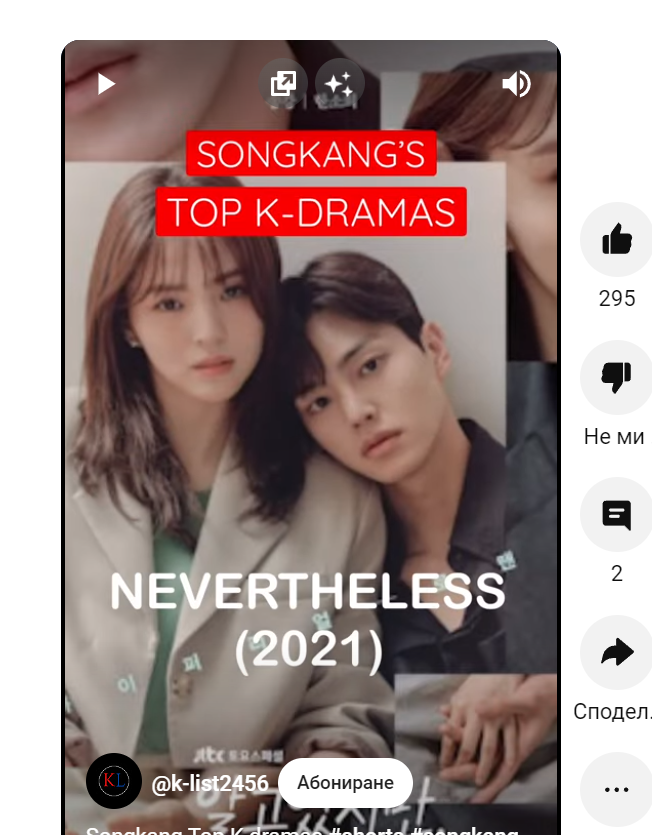This screenshot has height=835, width=652.
Task: Click the Не ми dislike label
Action: tap(615, 437)
